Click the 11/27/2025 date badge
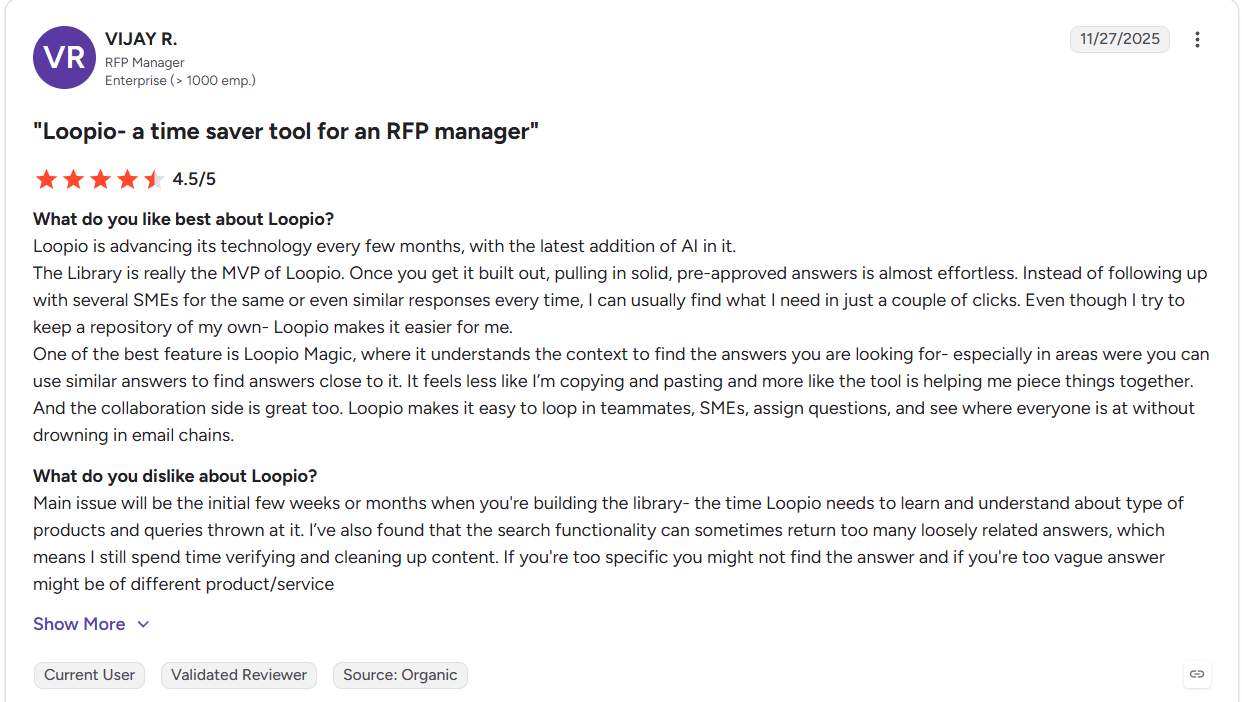This screenshot has height=702, width=1242. point(1120,39)
